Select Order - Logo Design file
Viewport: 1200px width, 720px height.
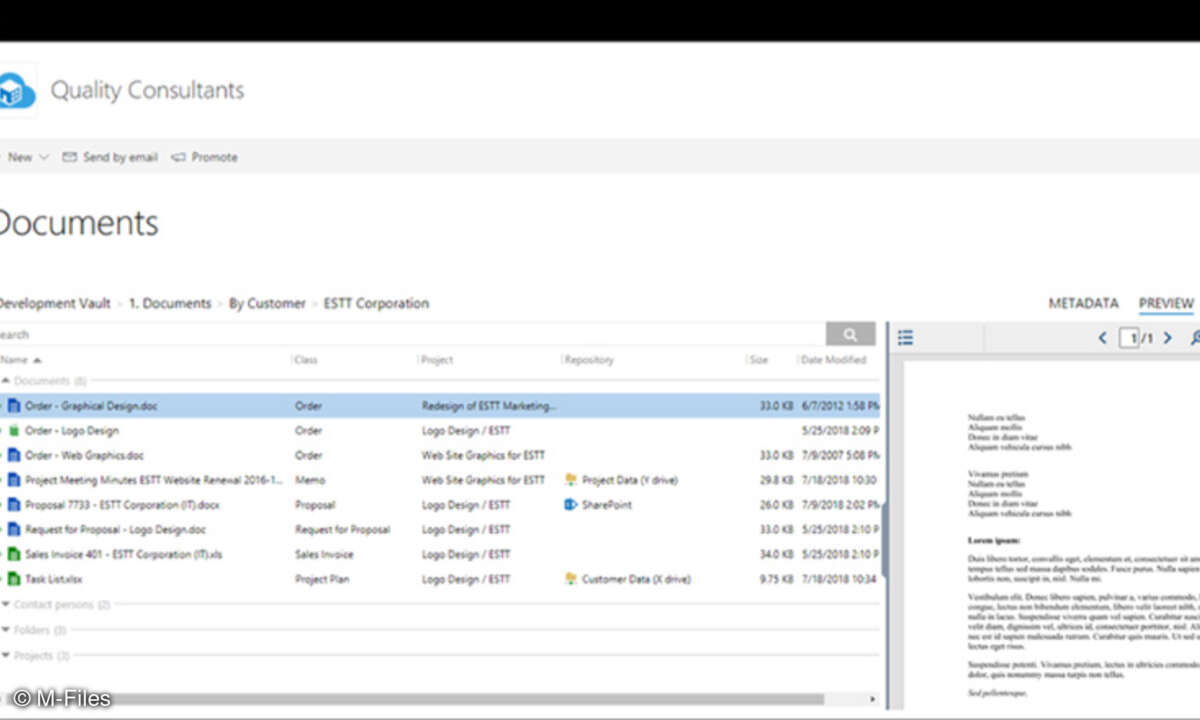coord(71,431)
